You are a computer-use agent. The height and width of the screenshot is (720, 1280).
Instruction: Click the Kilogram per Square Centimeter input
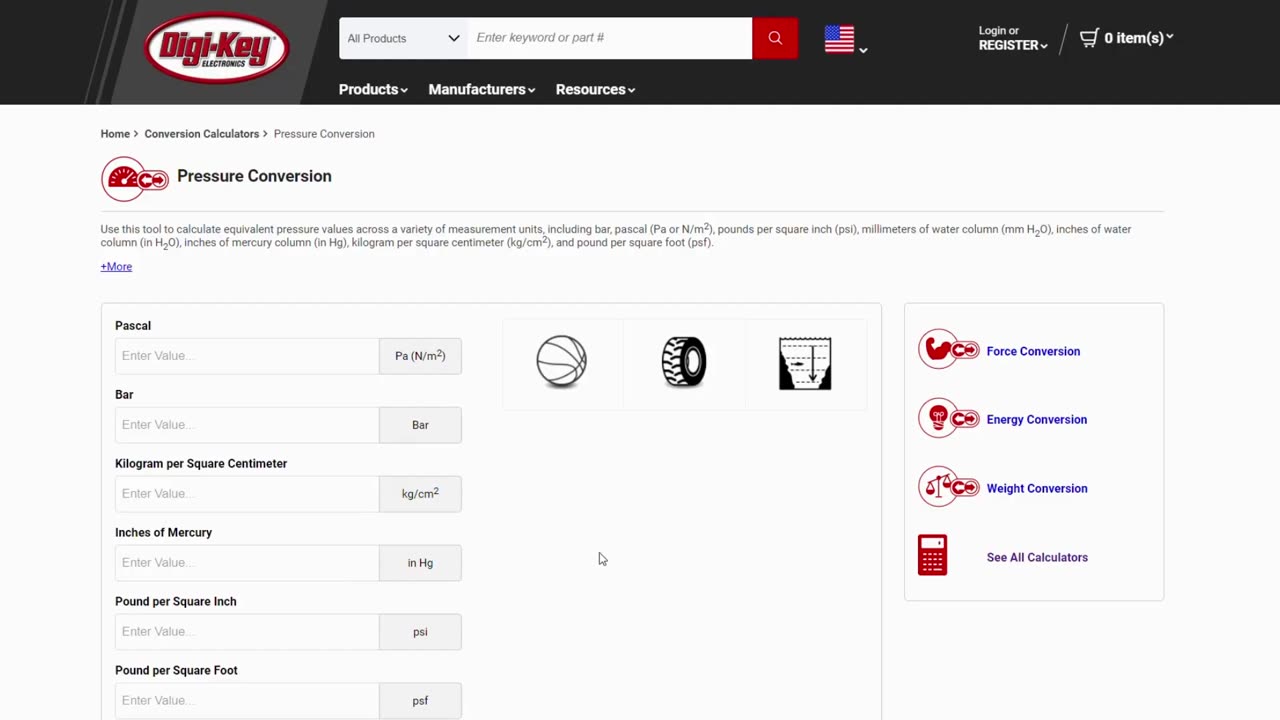point(247,494)
